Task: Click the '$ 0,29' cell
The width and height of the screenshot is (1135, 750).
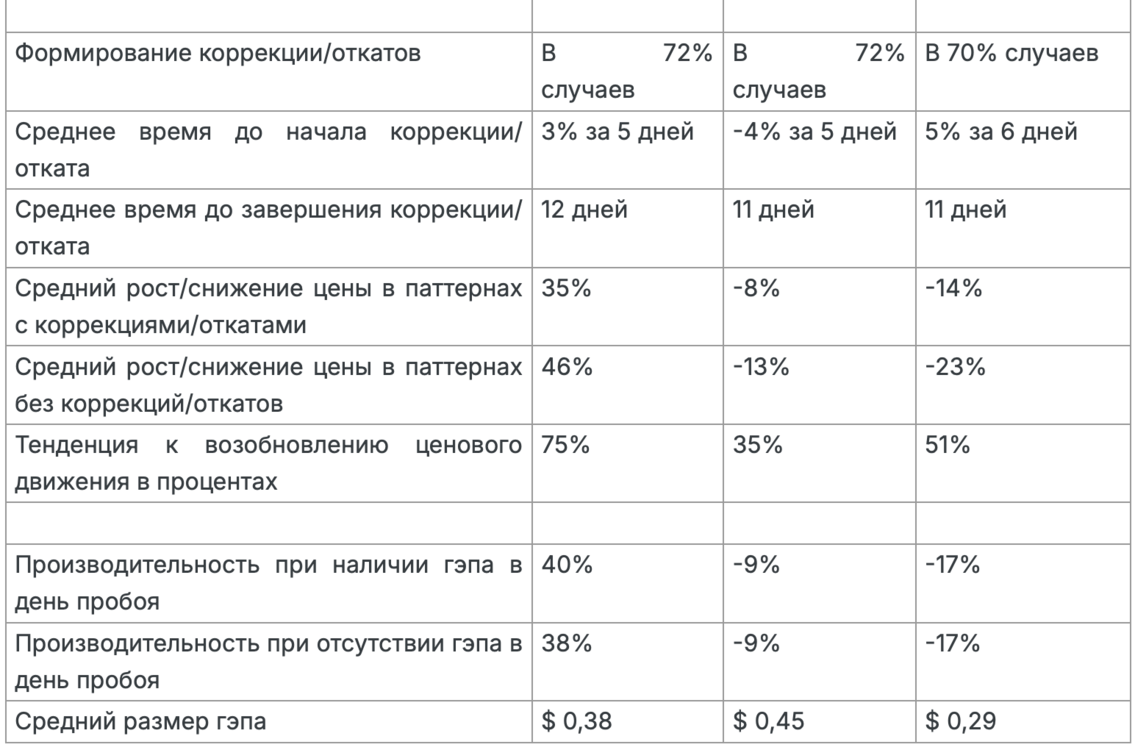Action: pyautogui.click(x=961, y=721)
